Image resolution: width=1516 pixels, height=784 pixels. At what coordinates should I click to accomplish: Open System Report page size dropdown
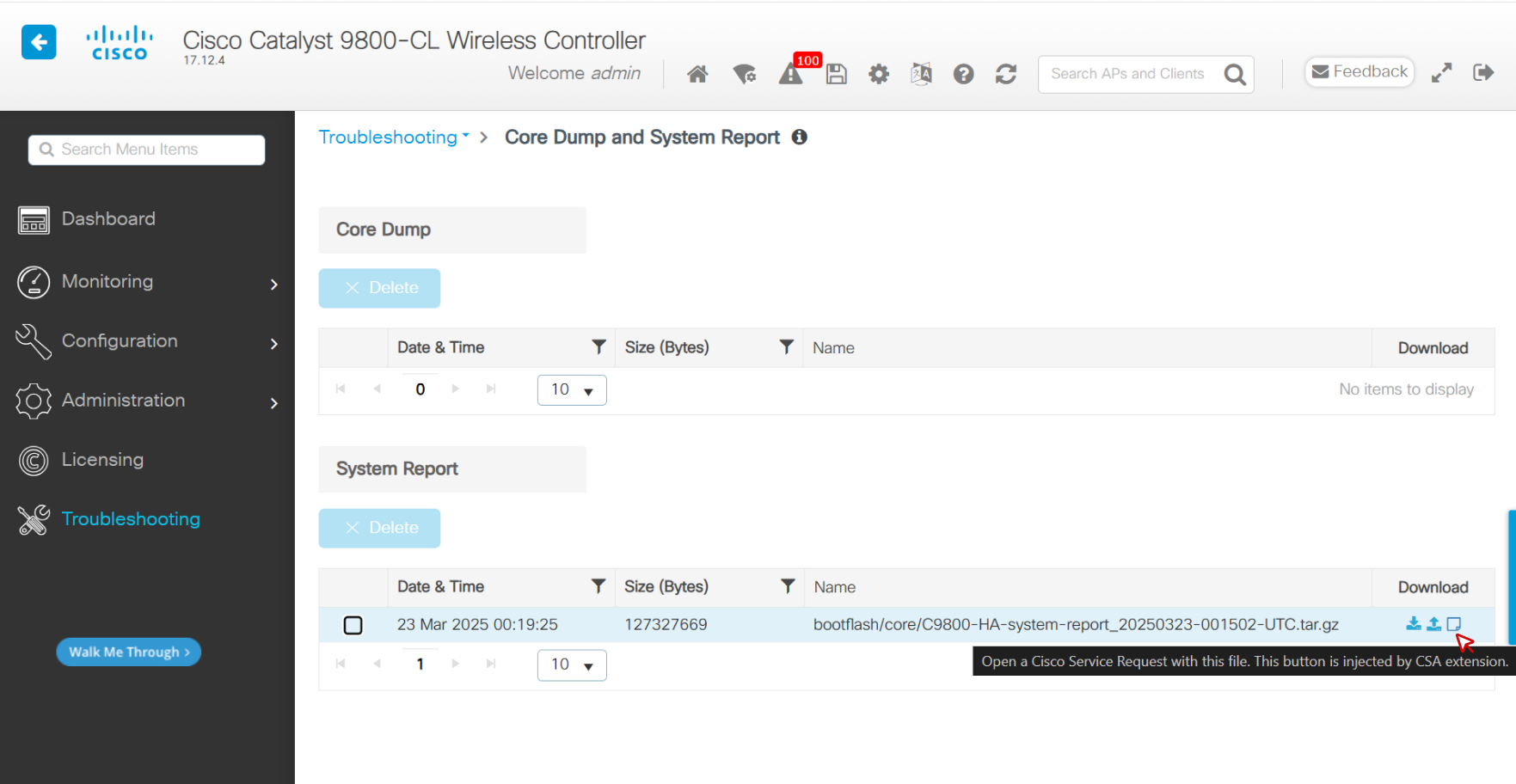[x=572, y=665]
